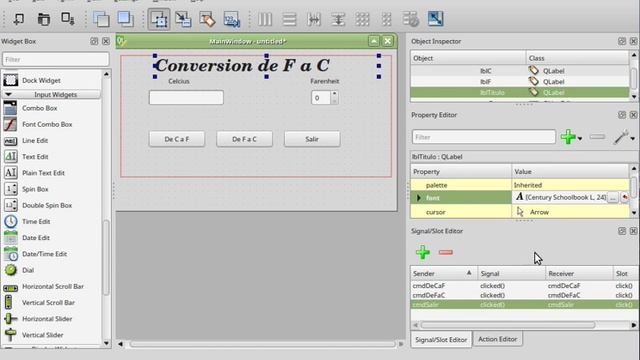
Task: Apply Lay Out in a Grid icon
Action: pos(362,19)
